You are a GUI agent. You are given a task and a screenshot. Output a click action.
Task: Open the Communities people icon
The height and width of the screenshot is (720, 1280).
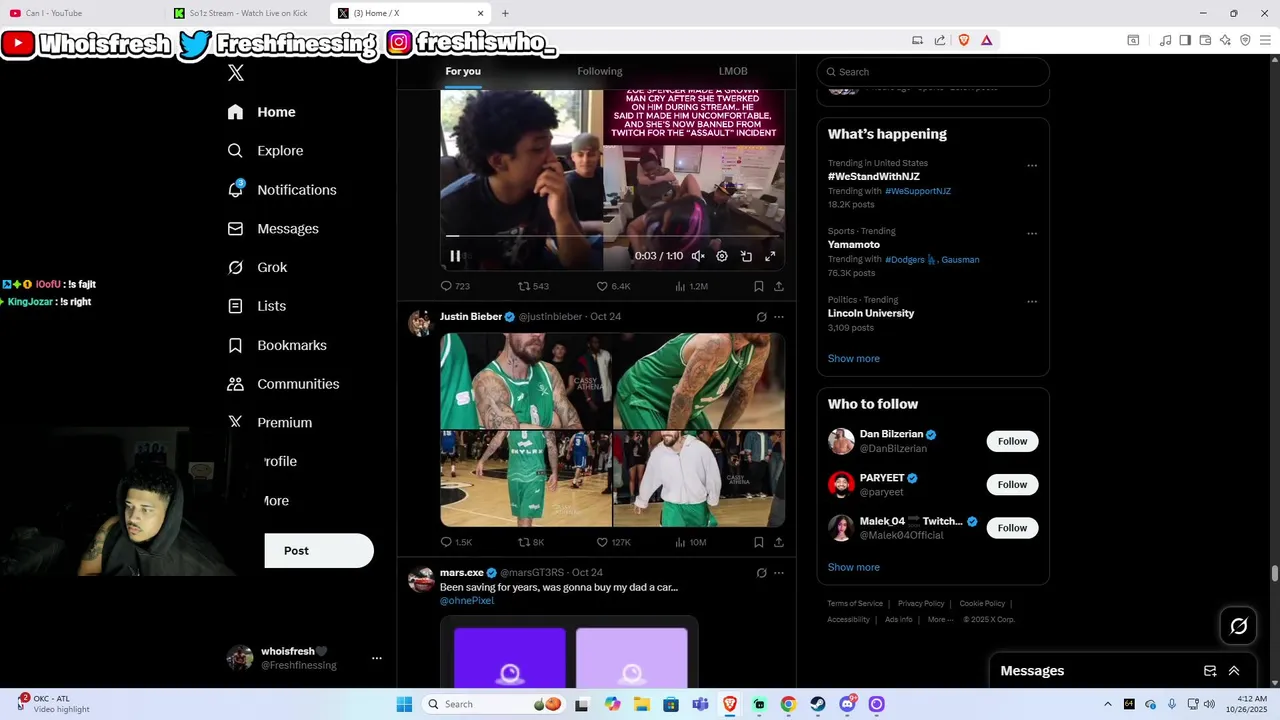pyautogui.click(x=235, y=384)
